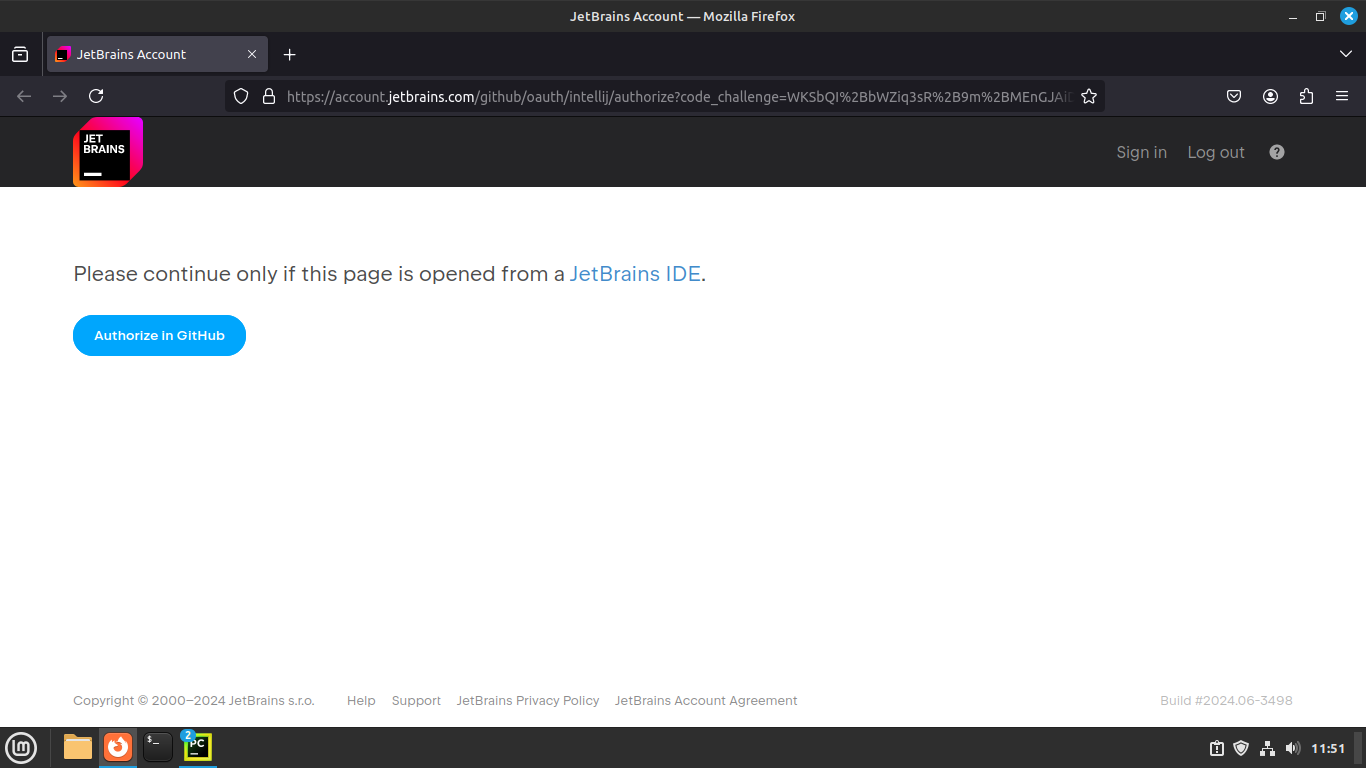Go forward with the forward arrow
Screen dimensions: 1366x768
(x=60, y=96)
